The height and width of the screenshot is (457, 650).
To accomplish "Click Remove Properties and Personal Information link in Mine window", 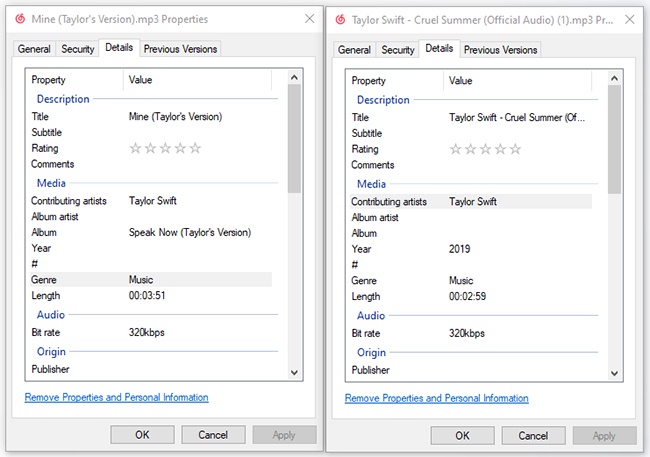I will pyautogui.click(x=116, y=397).
